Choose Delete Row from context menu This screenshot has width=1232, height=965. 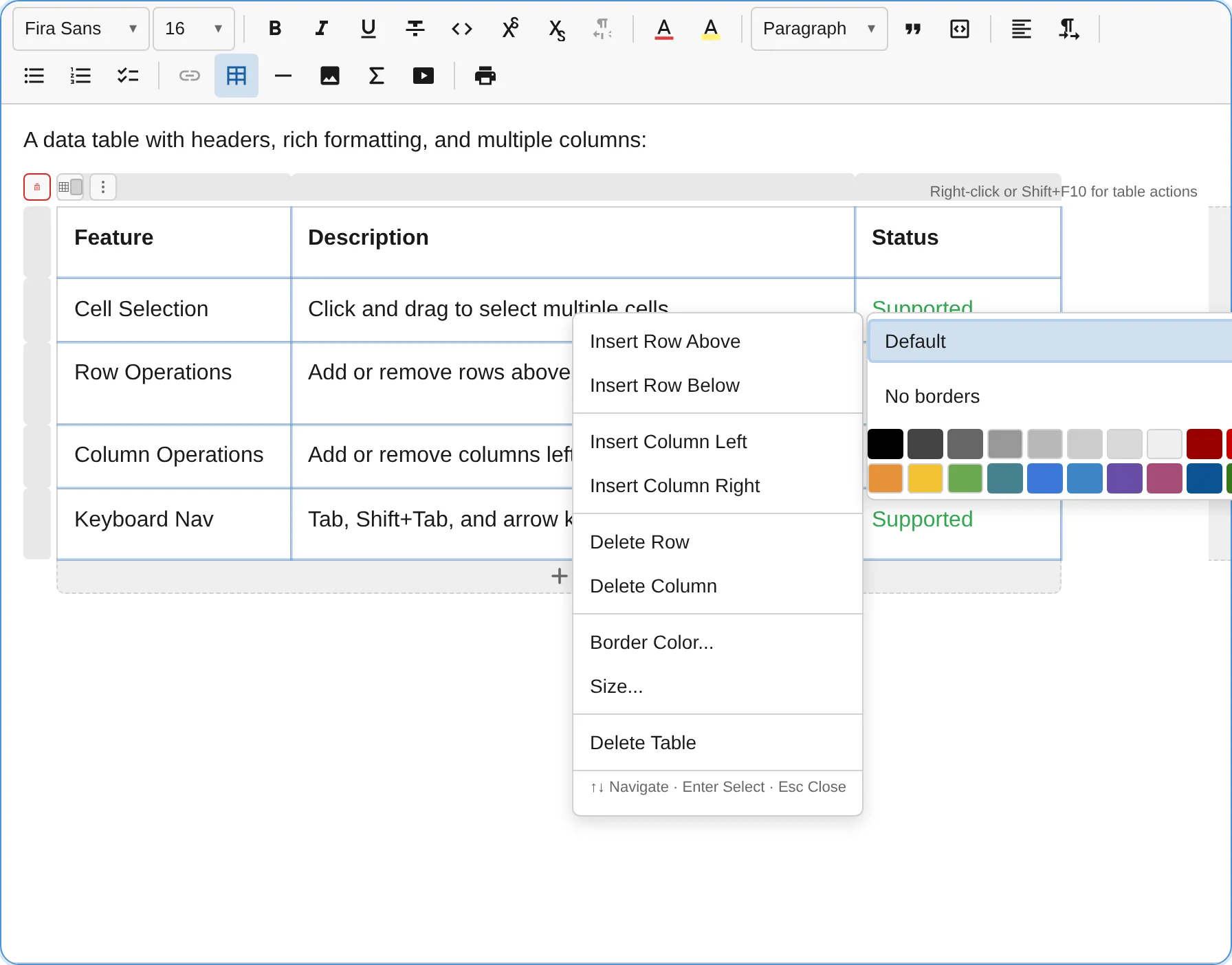click(x=718, y=542)
